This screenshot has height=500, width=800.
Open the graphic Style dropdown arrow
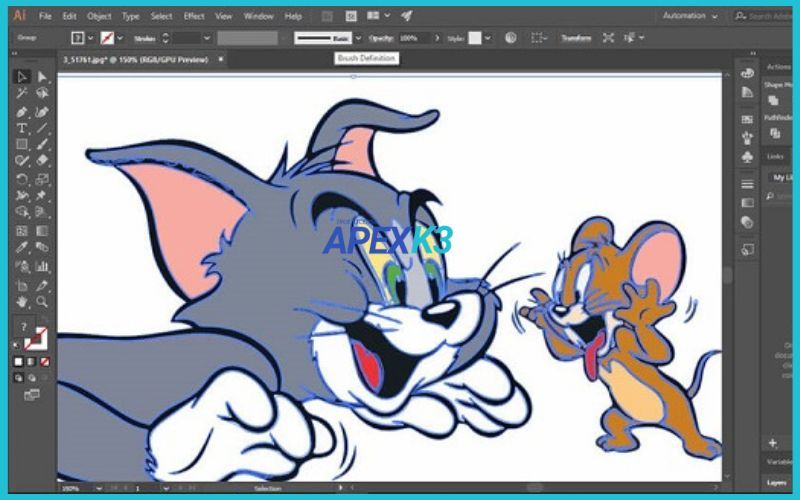488,38
